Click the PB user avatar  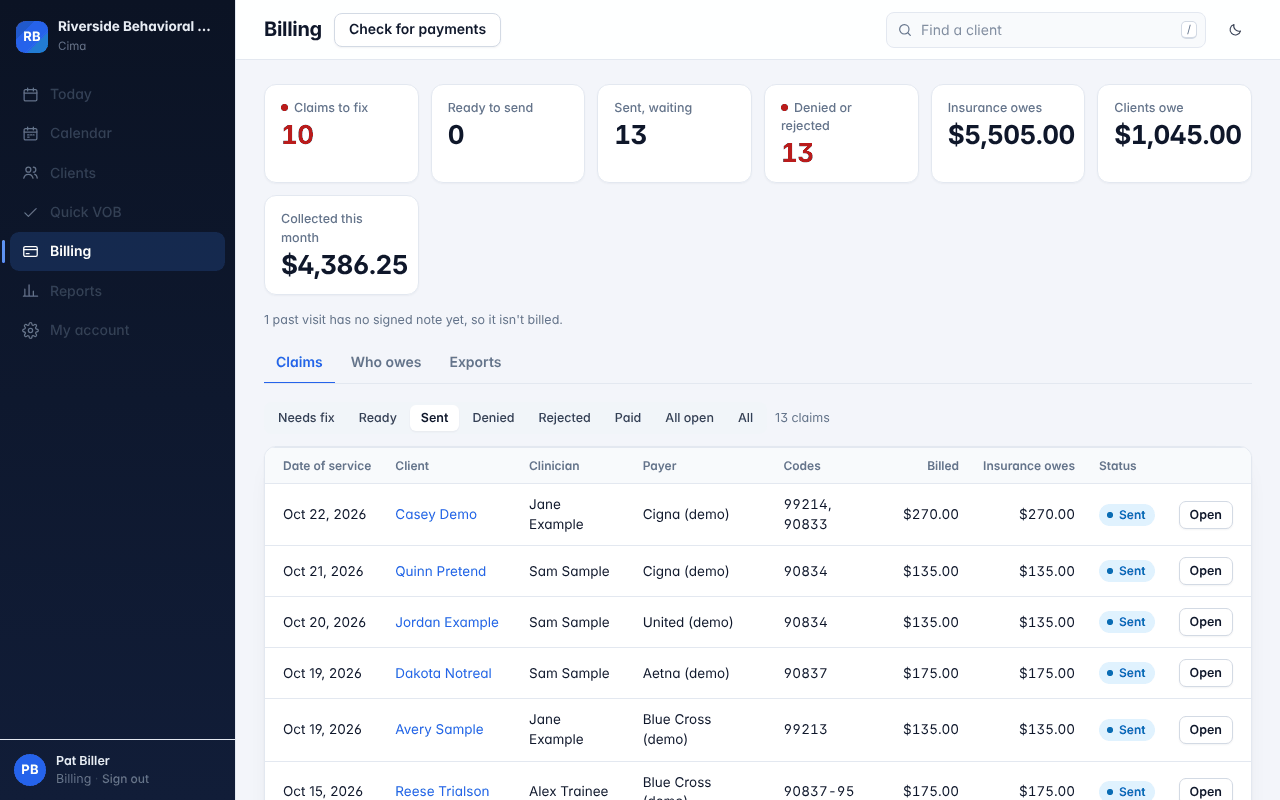click(30, 770)
